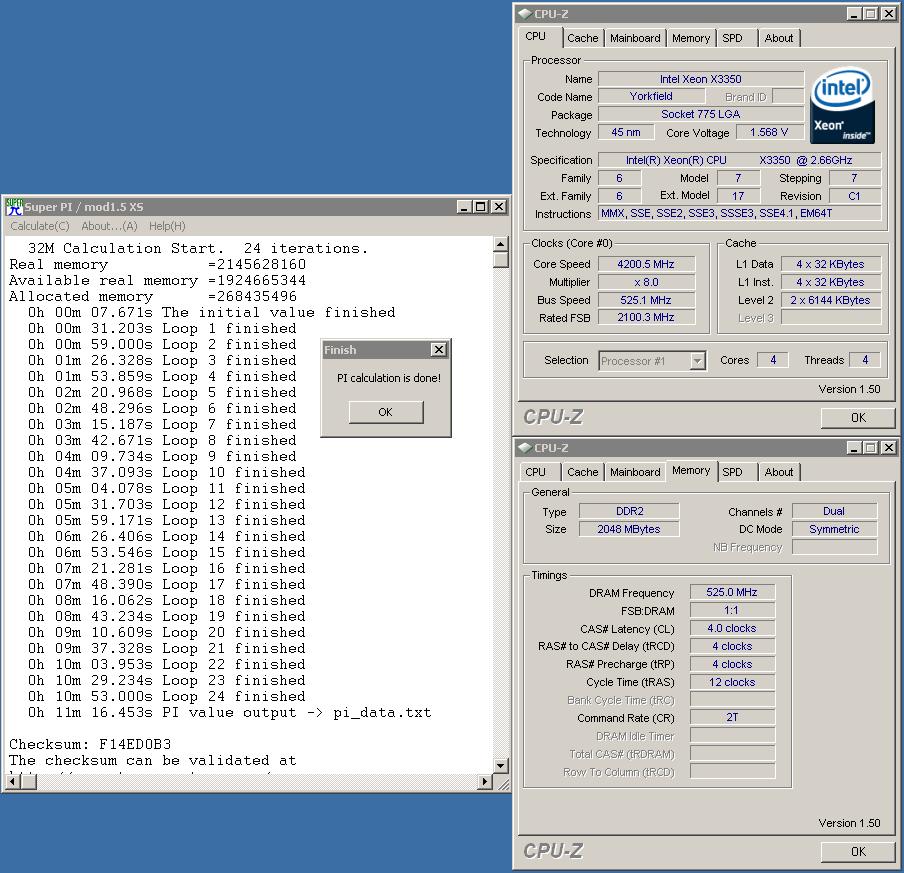Switch to Mainboard tab in top CPU-Z window

pyautogui.click(x=635, y=38)
